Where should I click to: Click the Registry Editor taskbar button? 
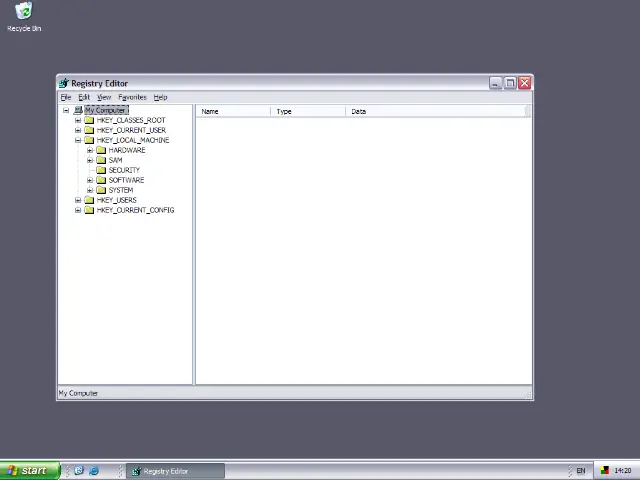tap(175, 471)
